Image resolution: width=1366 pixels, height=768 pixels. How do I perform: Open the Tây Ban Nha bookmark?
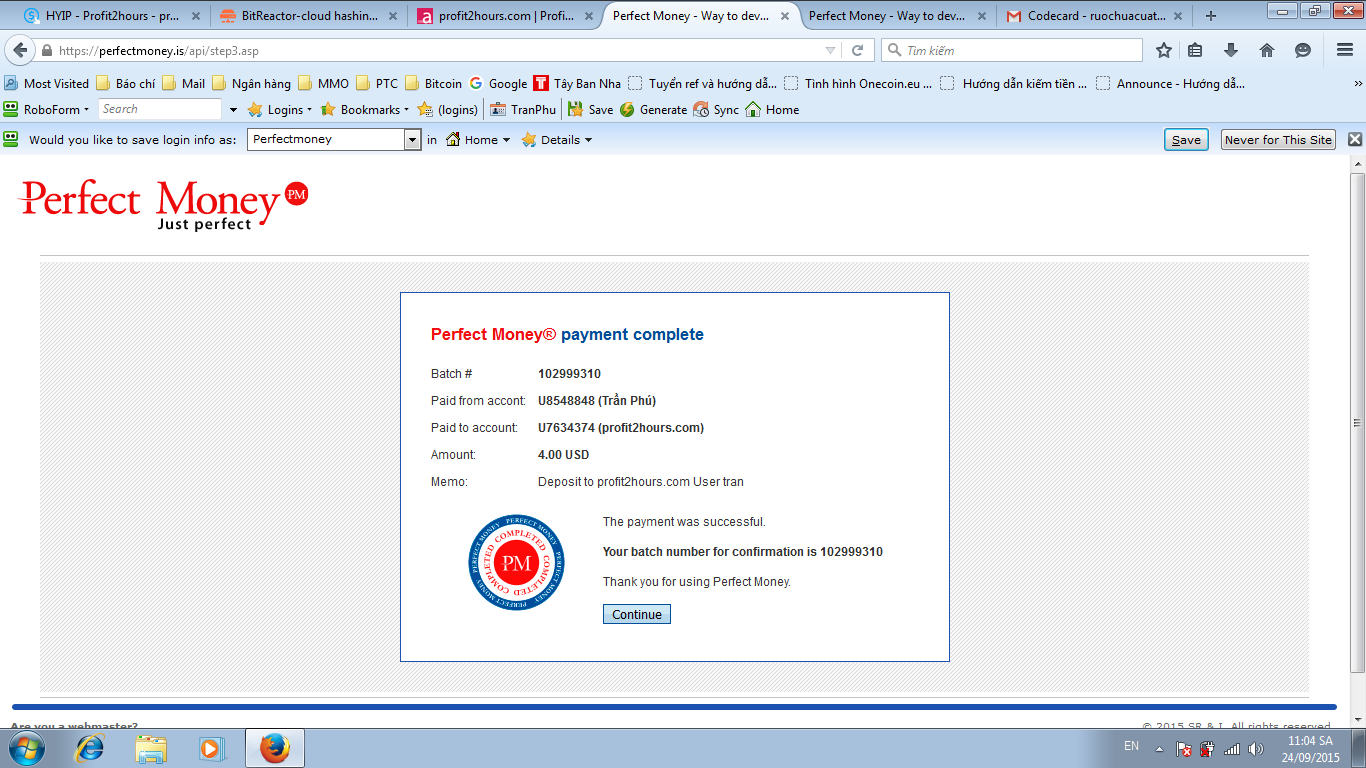pyautogui.click(x=577, y=84)
